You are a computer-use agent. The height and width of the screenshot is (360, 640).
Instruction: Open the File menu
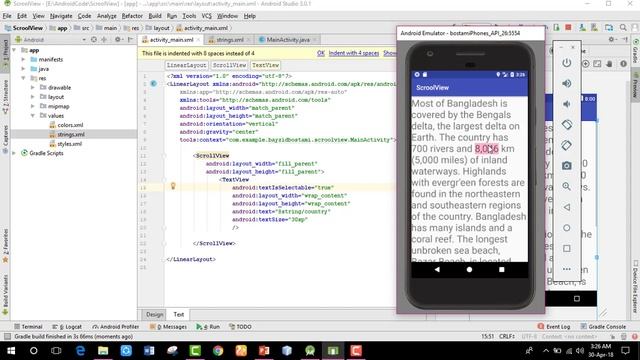(x=7, y=16)
